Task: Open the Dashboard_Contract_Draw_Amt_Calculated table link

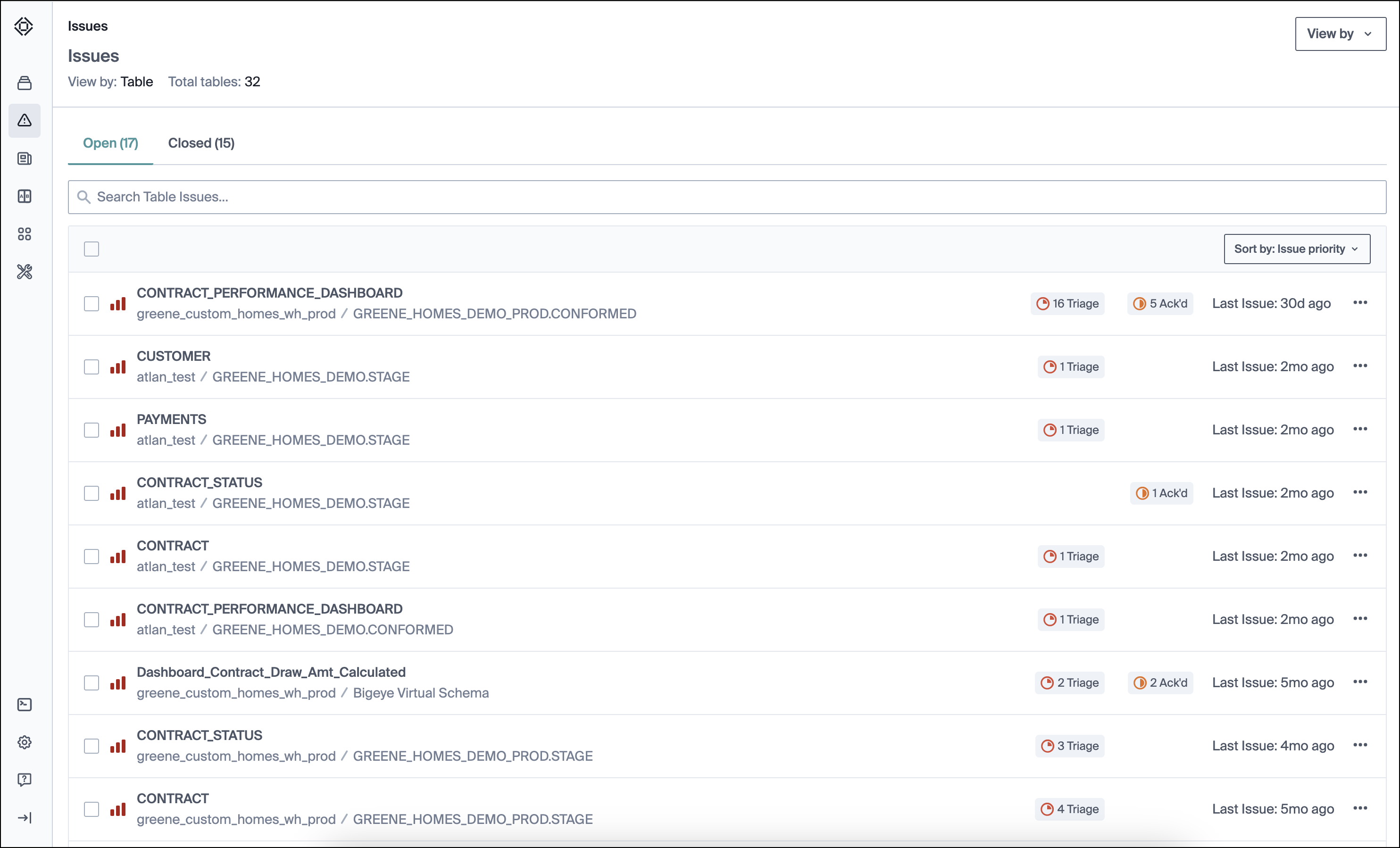Action: [271, 672]
